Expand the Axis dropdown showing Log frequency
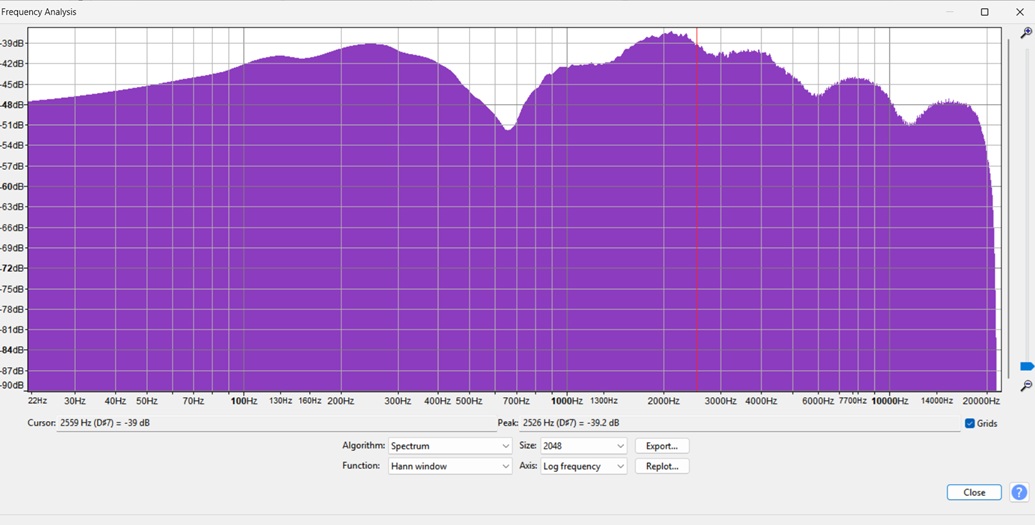The height and width of the screenshot is (525, 1035). [x=584, y=466]
